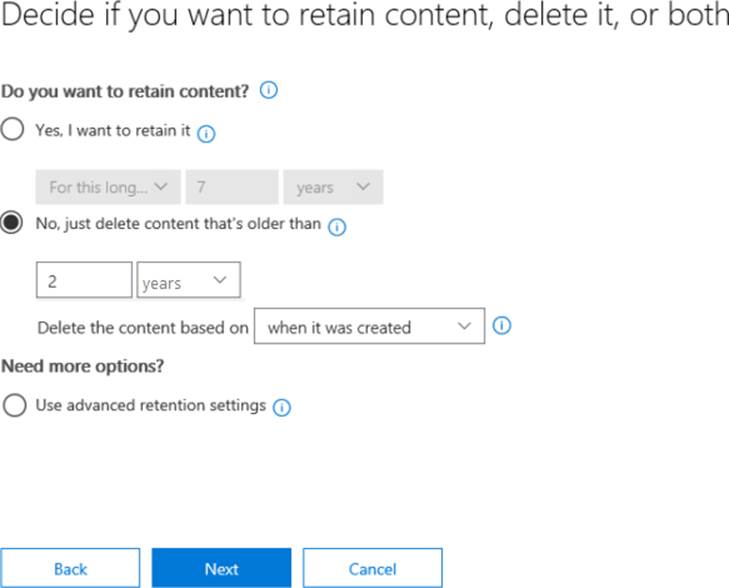This screenshot has height=588, width=729.
Task: Open info icon after 'delete content that's older than'
Action: click(337, 227)
